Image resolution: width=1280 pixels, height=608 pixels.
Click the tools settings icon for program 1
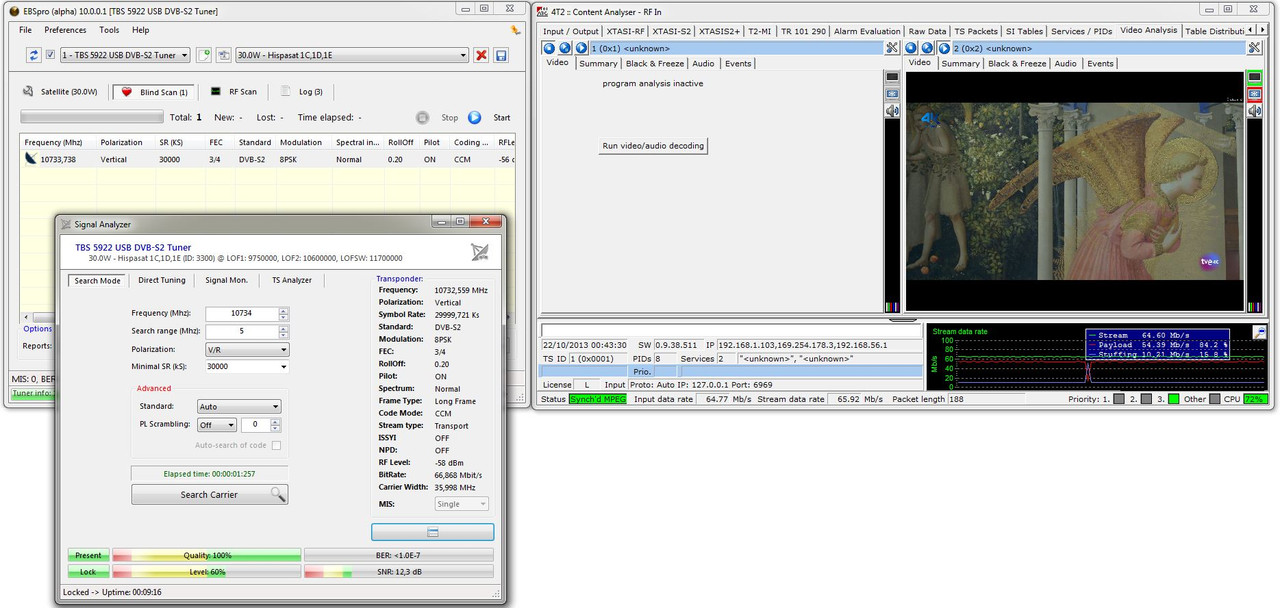click(x=892, y=48)
